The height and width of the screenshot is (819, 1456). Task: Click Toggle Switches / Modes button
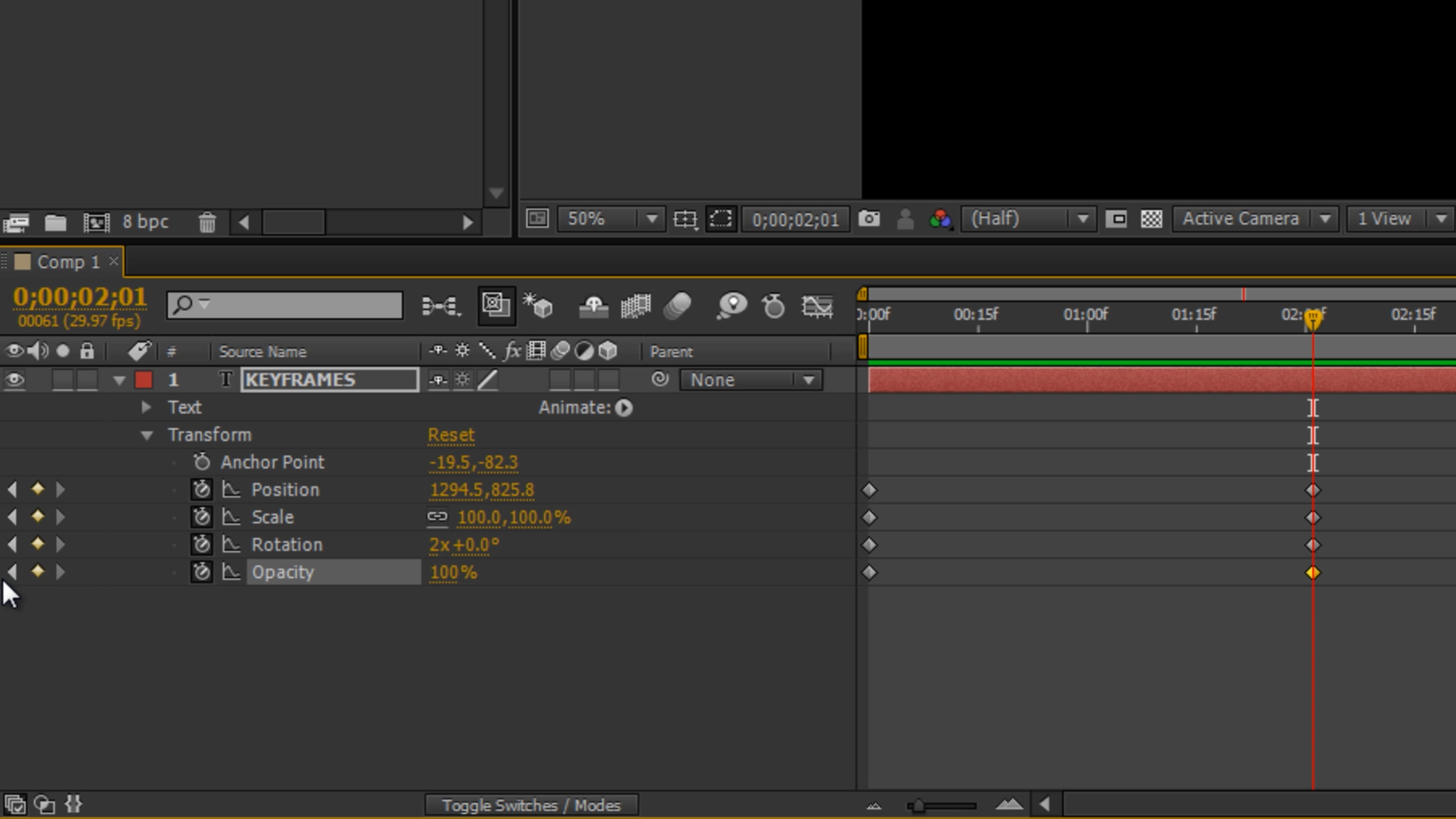click(532, 805)
